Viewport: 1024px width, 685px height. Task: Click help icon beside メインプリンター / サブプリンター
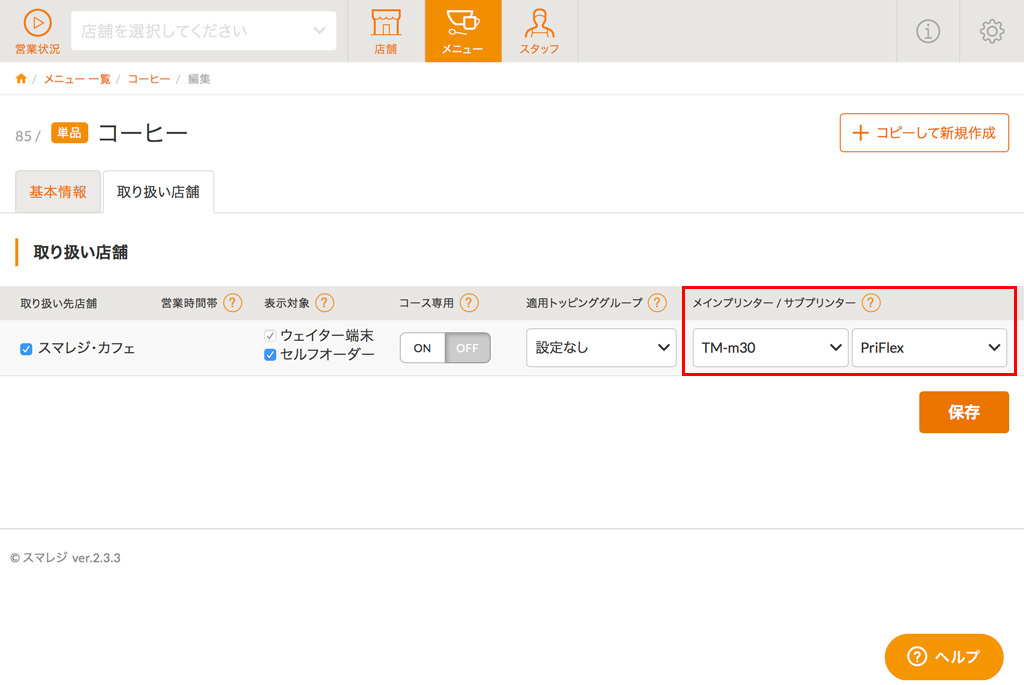click(871, 303)
